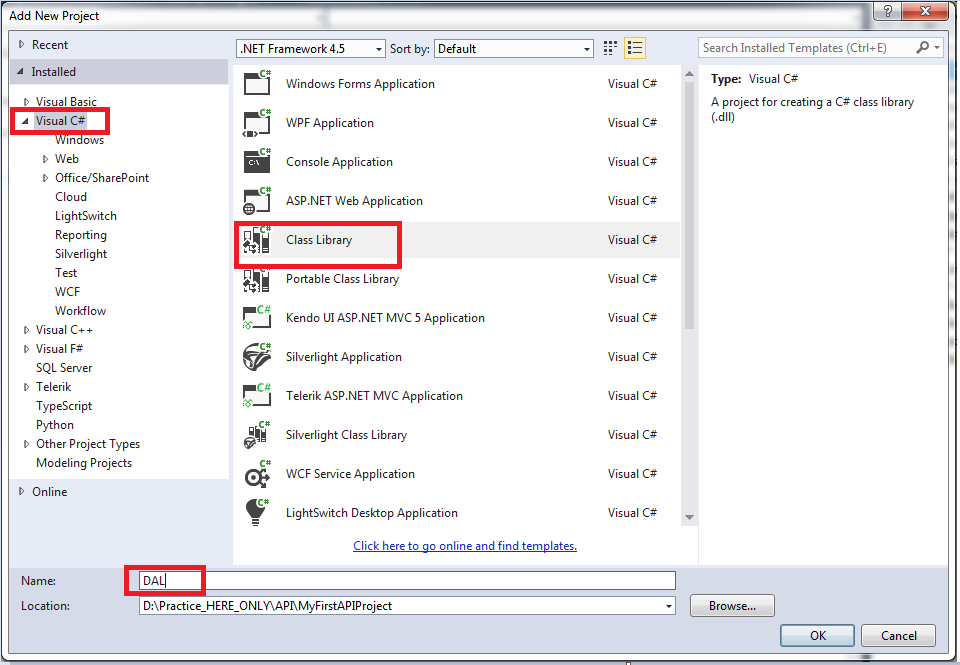Image resolution: width=960 pixels, height=665 pixels.
Task: Select the Console Application template icon
Action: pos(257,162)
